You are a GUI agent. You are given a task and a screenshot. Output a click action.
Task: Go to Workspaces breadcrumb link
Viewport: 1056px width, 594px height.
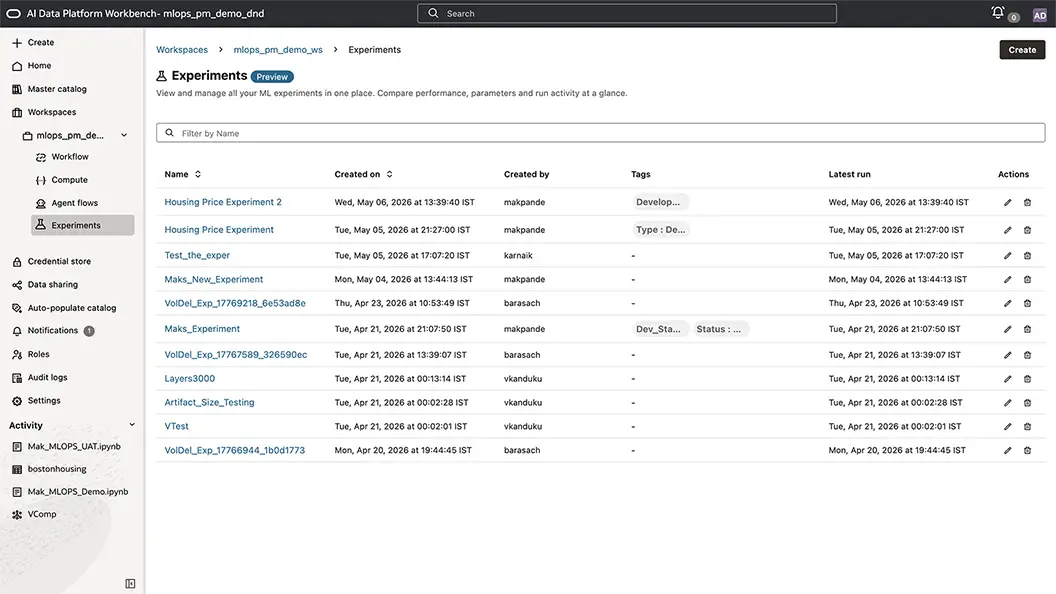click(182, 50)
